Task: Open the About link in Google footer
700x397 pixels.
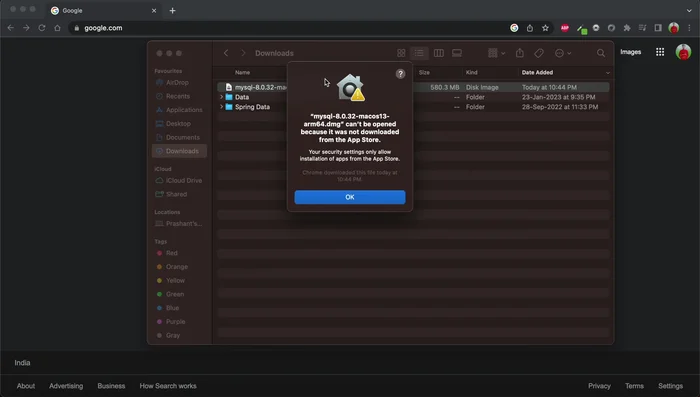Action: (26, 386)
